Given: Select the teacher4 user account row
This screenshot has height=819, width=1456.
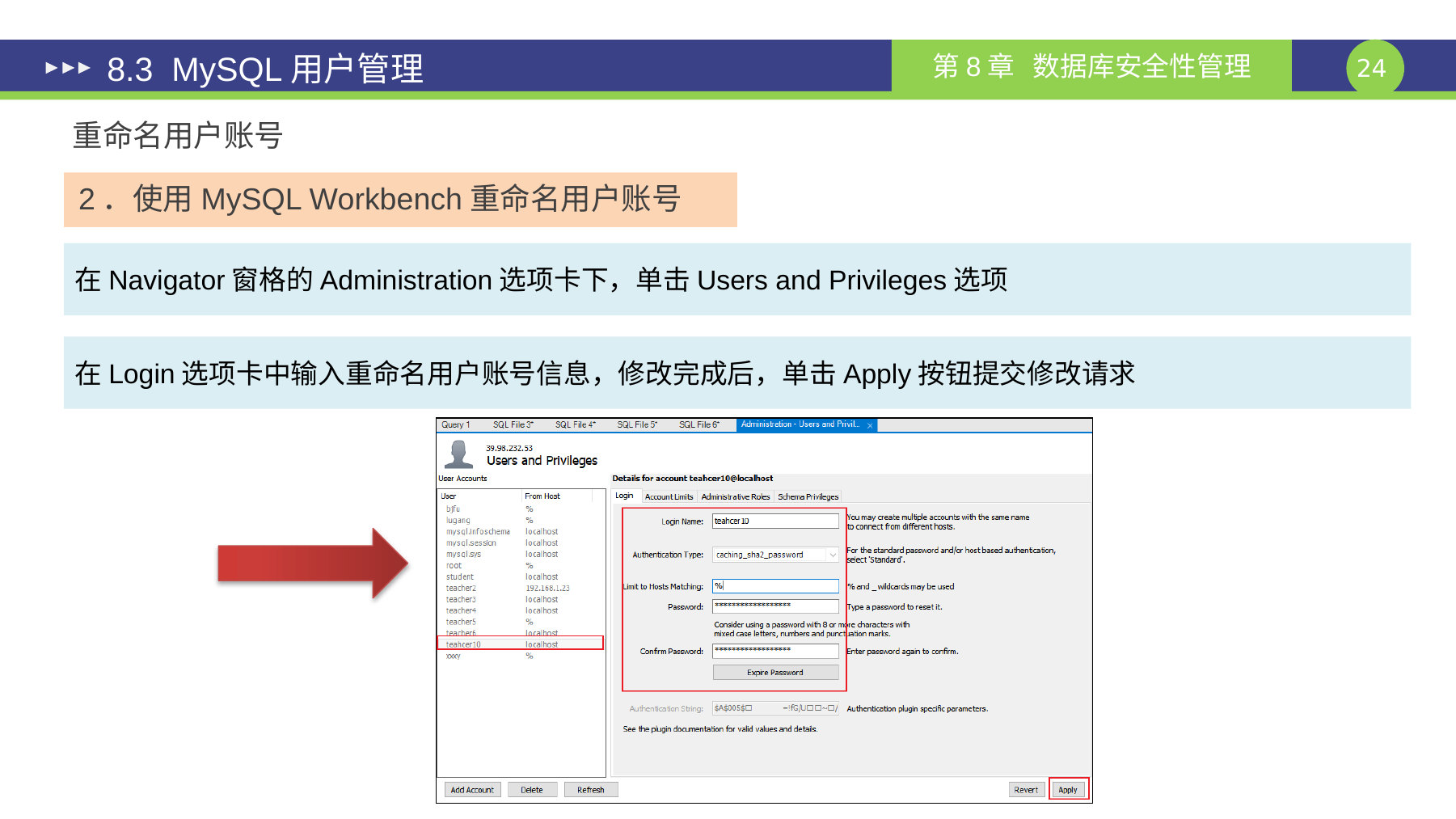Looking at the screenshot, I should [521, 611].
